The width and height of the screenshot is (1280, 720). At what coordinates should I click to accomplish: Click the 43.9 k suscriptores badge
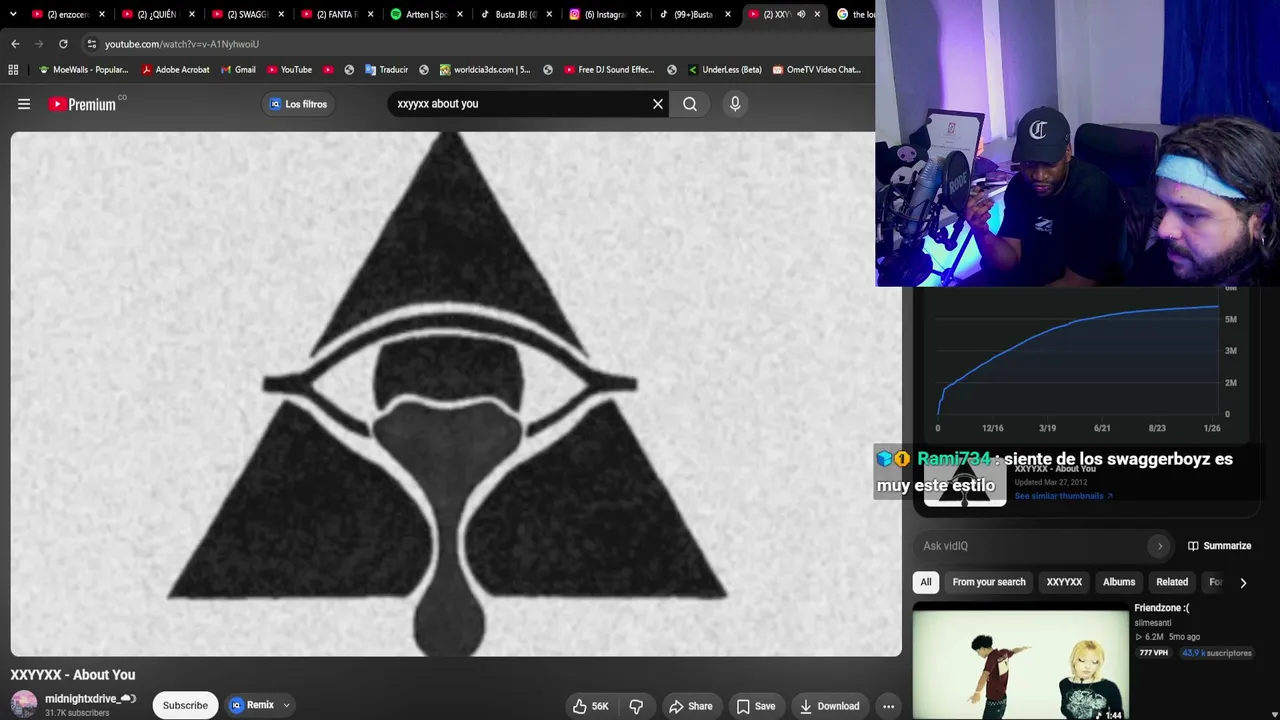tap(1217, 653)
